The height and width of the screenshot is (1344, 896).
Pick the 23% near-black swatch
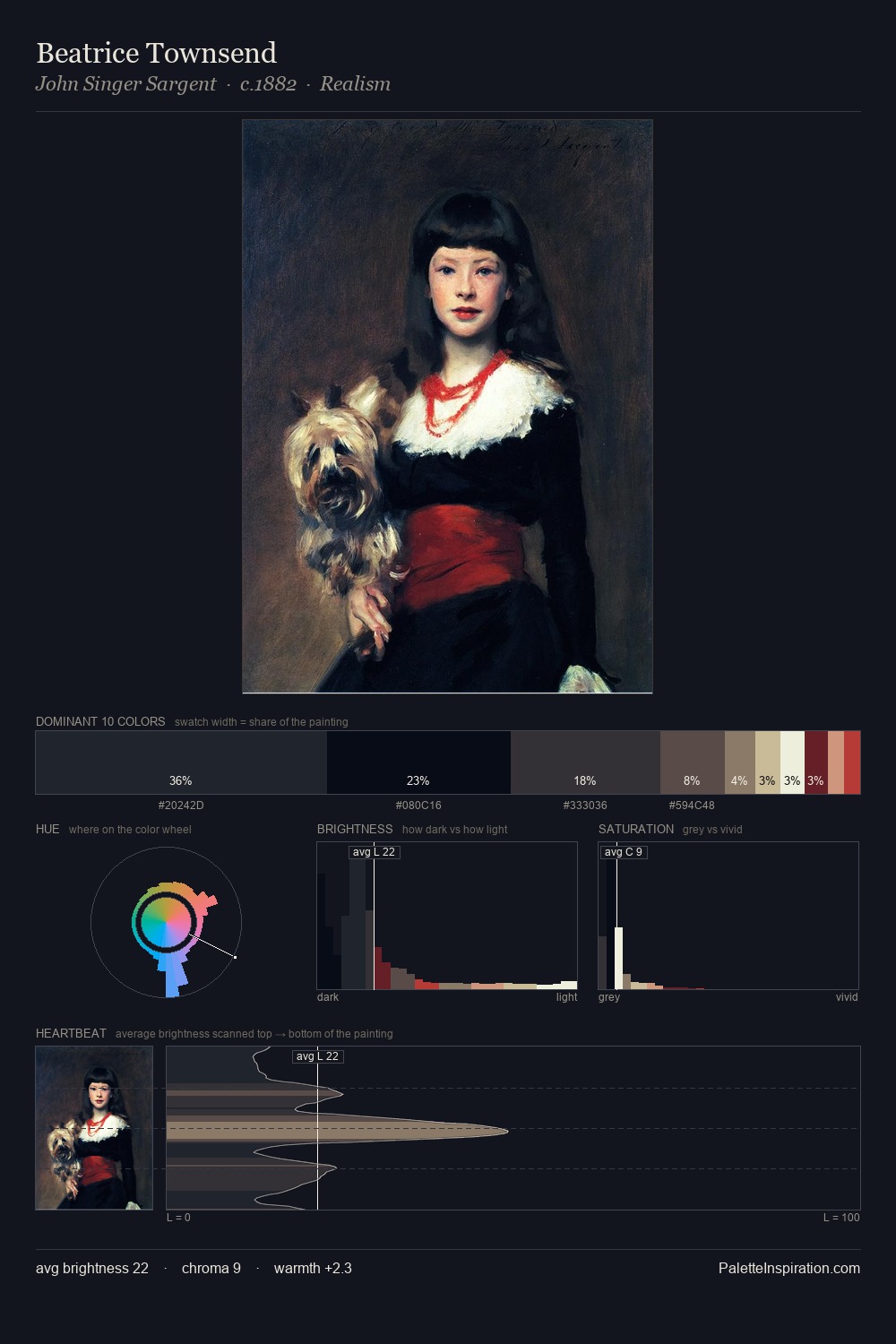pyautogui.click(x=418, y=762)
